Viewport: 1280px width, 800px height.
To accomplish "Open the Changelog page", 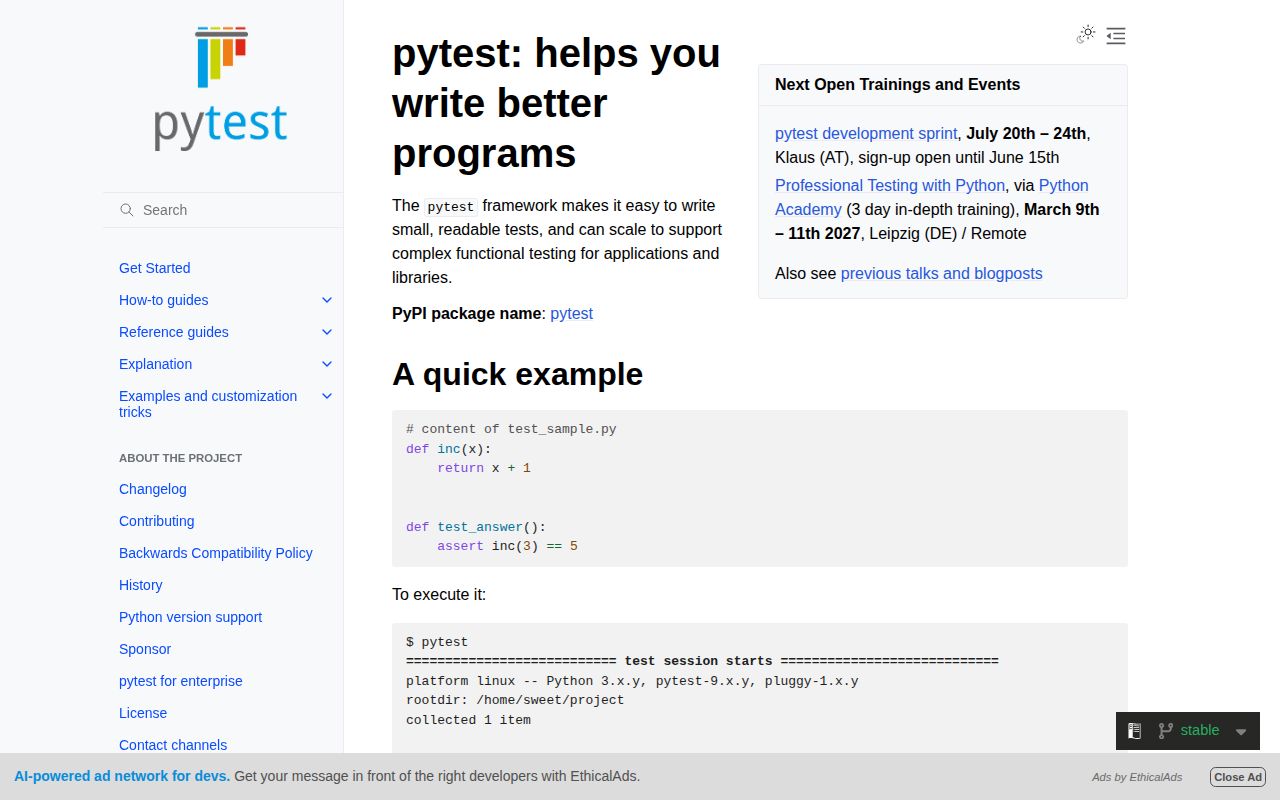I will pyautogui.click(x=153, y=489).
